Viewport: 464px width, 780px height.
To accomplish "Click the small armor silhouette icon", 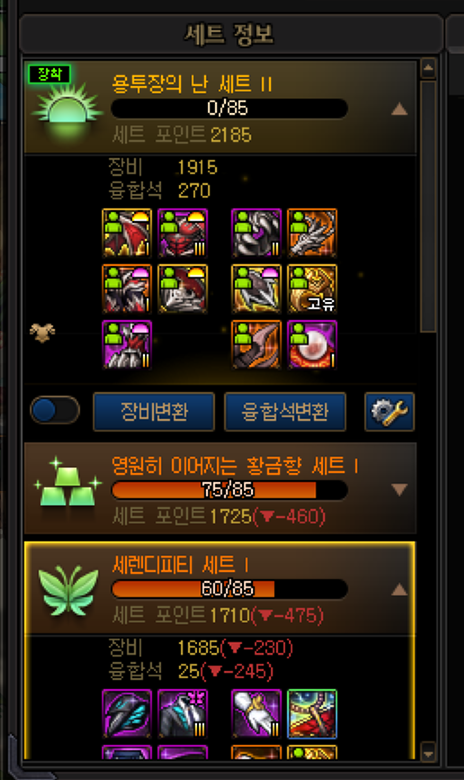I will pos(42,332).
